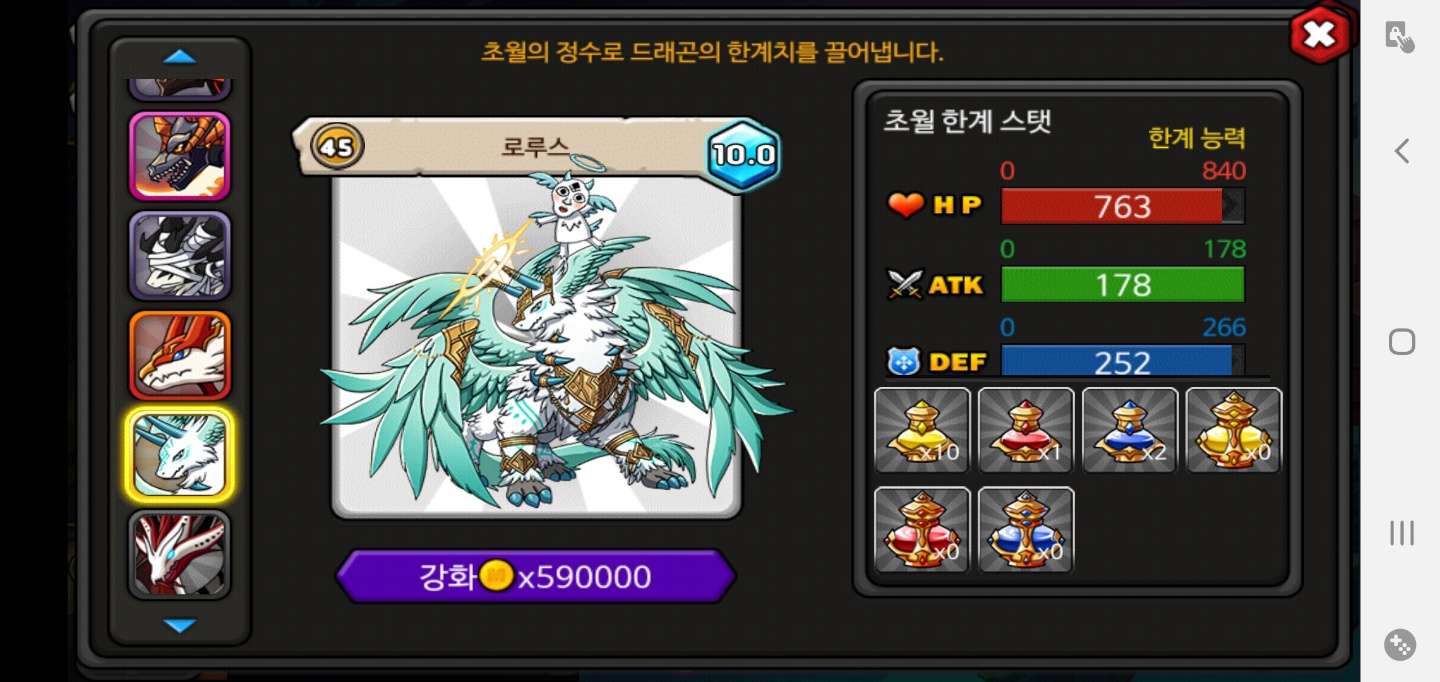Choose the highlighted white feathered dragon portrait
The height and width of the screenshot is (682, 1440).
(180, 455)
